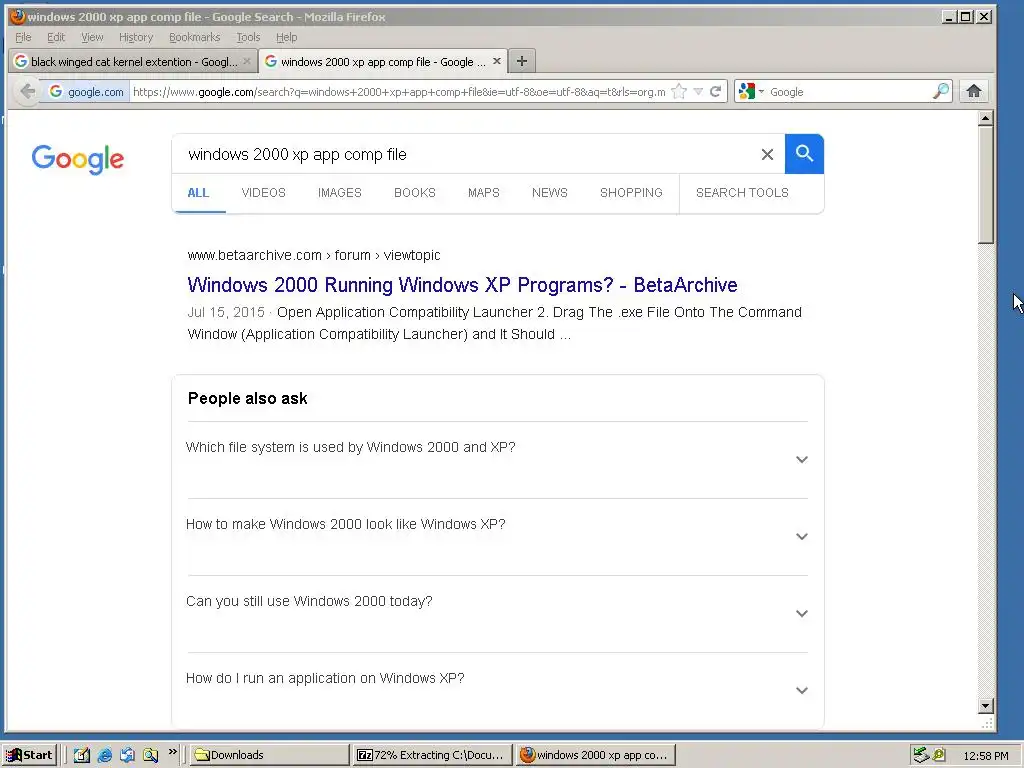Close the 'black winged cat kernel extention' tab
This screenshot has width=1024, height=768.
pos(247,61)
